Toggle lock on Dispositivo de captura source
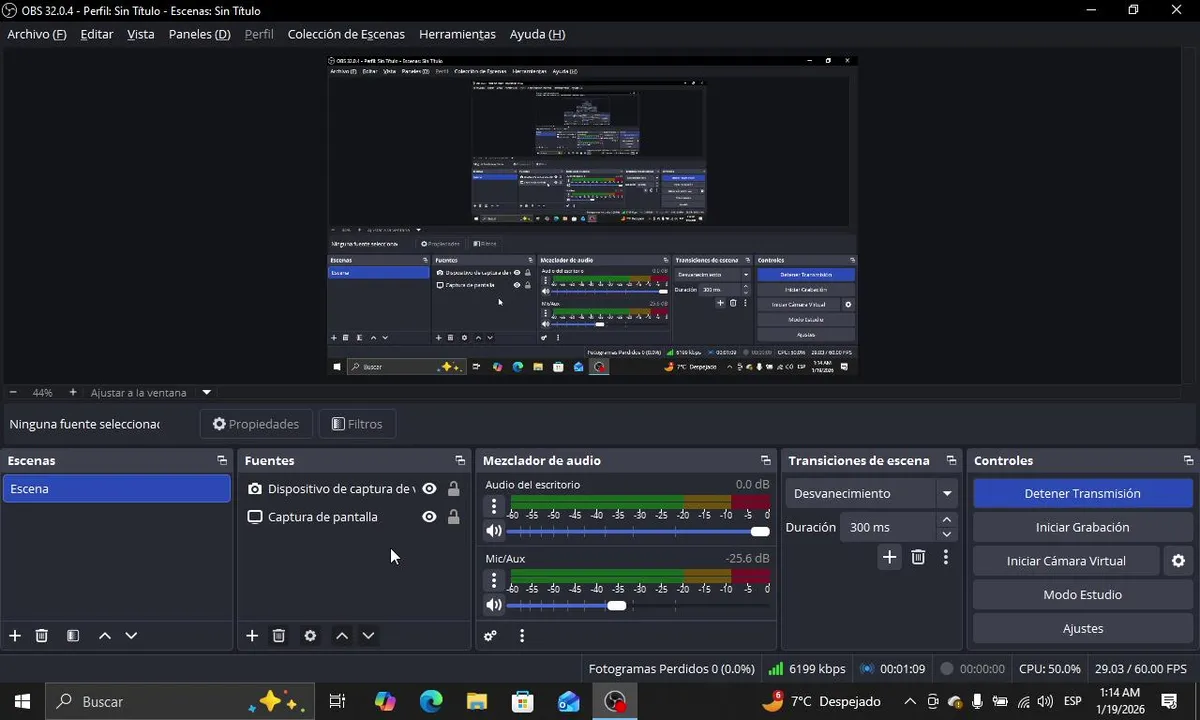The image size is (1200, 720). coord(454,489)
